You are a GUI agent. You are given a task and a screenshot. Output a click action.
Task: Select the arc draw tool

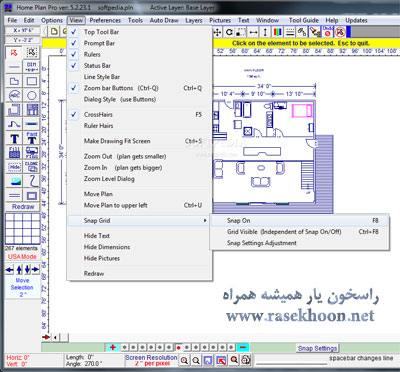point(14,95)
